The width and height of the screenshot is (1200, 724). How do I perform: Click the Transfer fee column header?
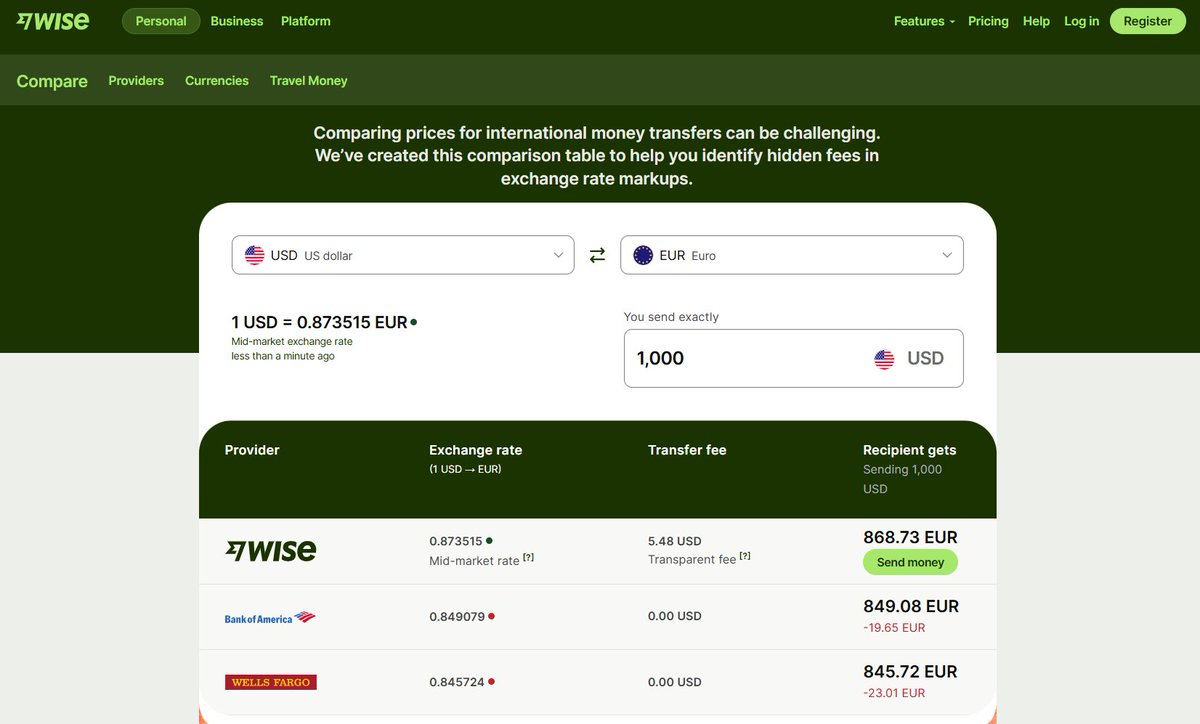(687, 450)
